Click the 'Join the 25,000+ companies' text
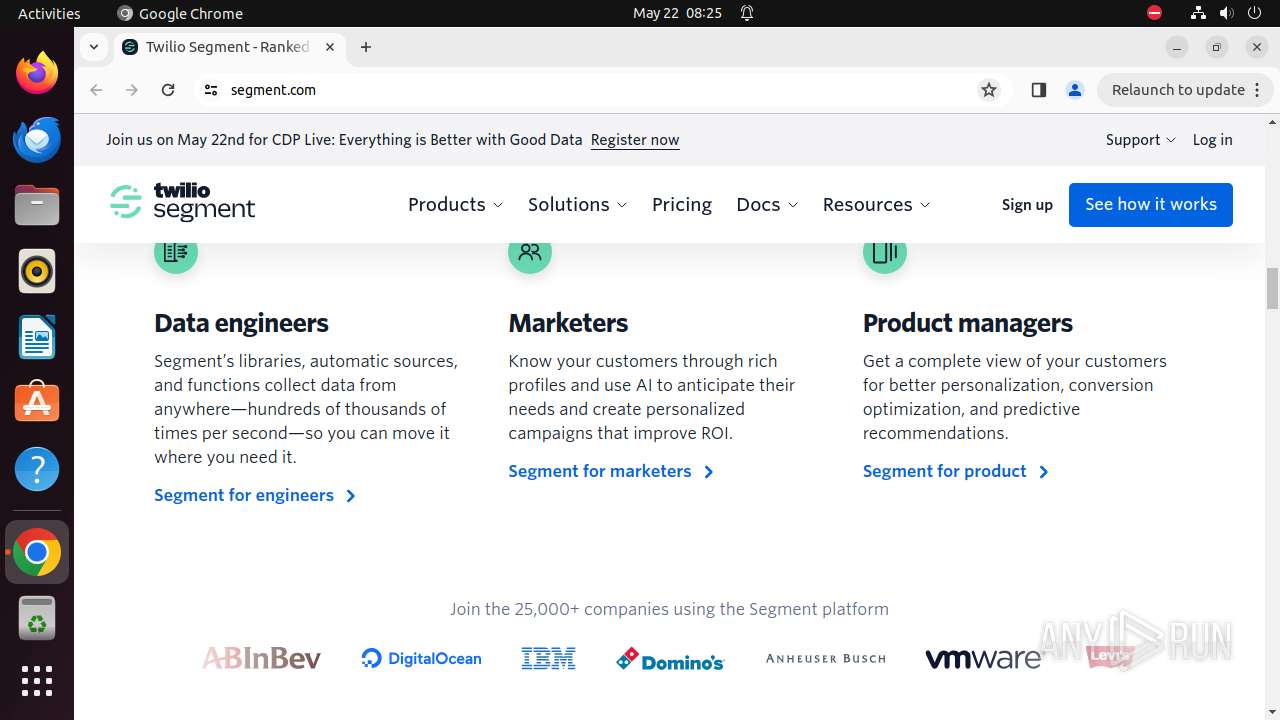 click(669, 609)
